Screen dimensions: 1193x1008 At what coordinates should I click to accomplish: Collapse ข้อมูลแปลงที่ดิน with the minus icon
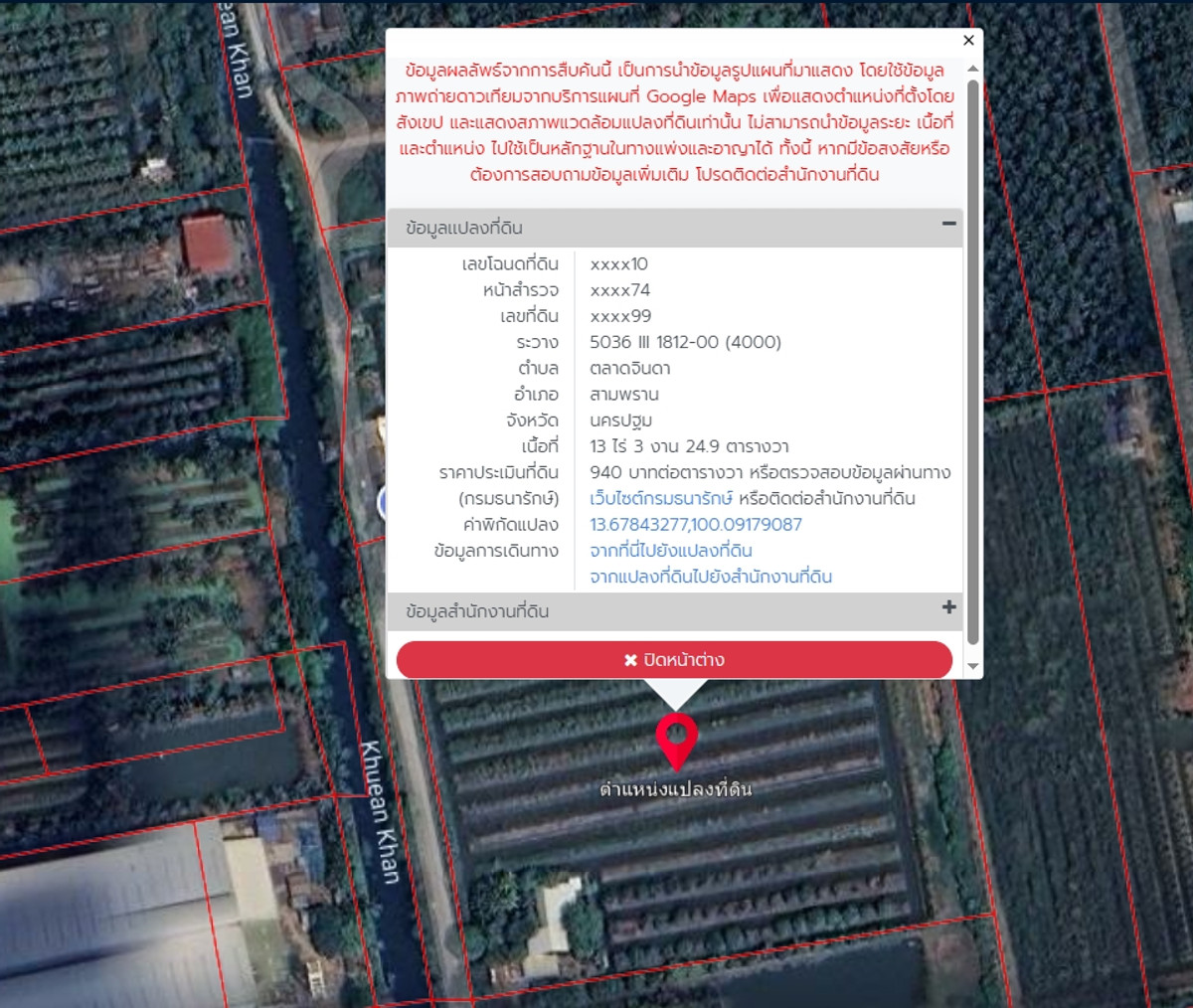[948, 225]
